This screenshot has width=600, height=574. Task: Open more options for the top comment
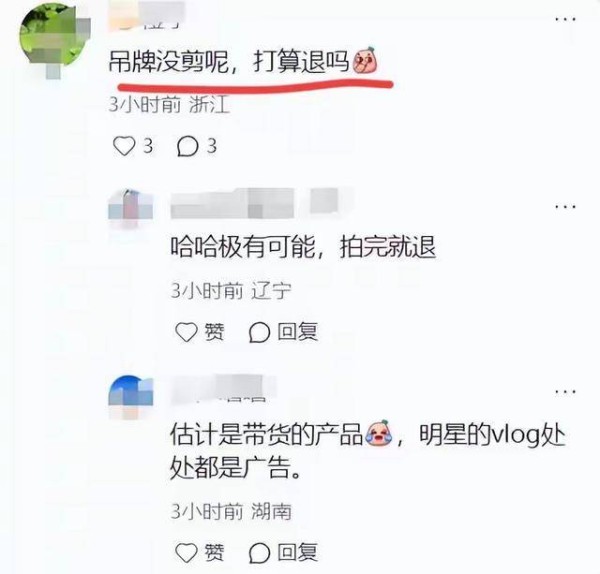pyautogui.click(x=566, y=19)
